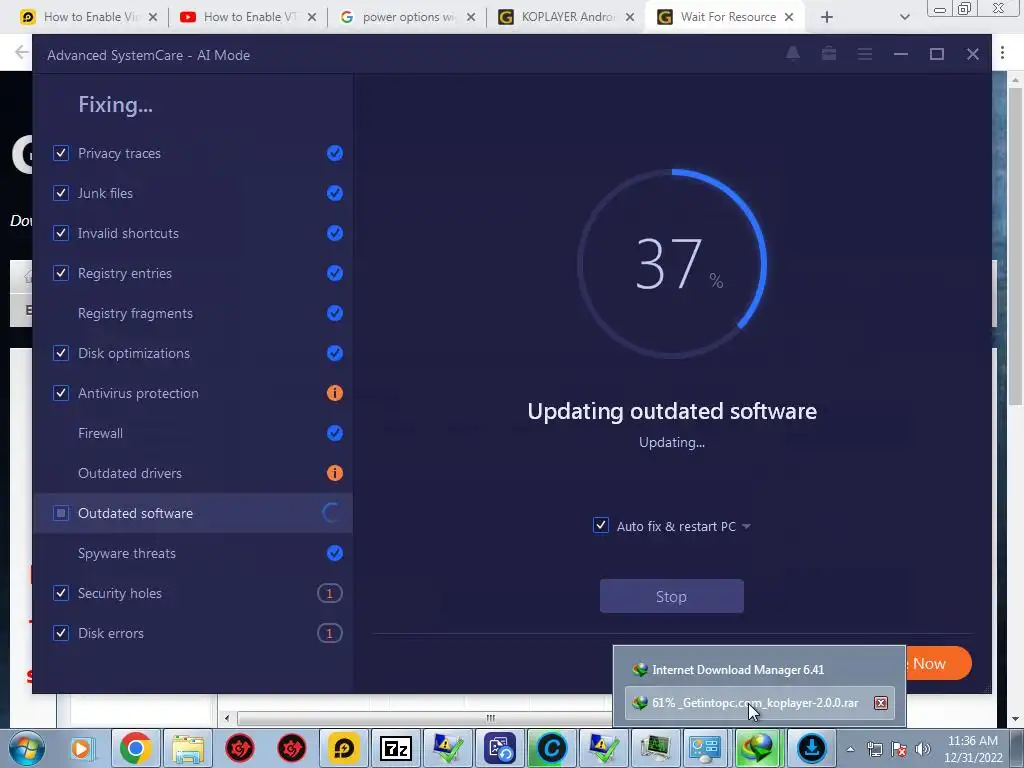Click blue checkmark status beside Registry fragments

[334, 313]
